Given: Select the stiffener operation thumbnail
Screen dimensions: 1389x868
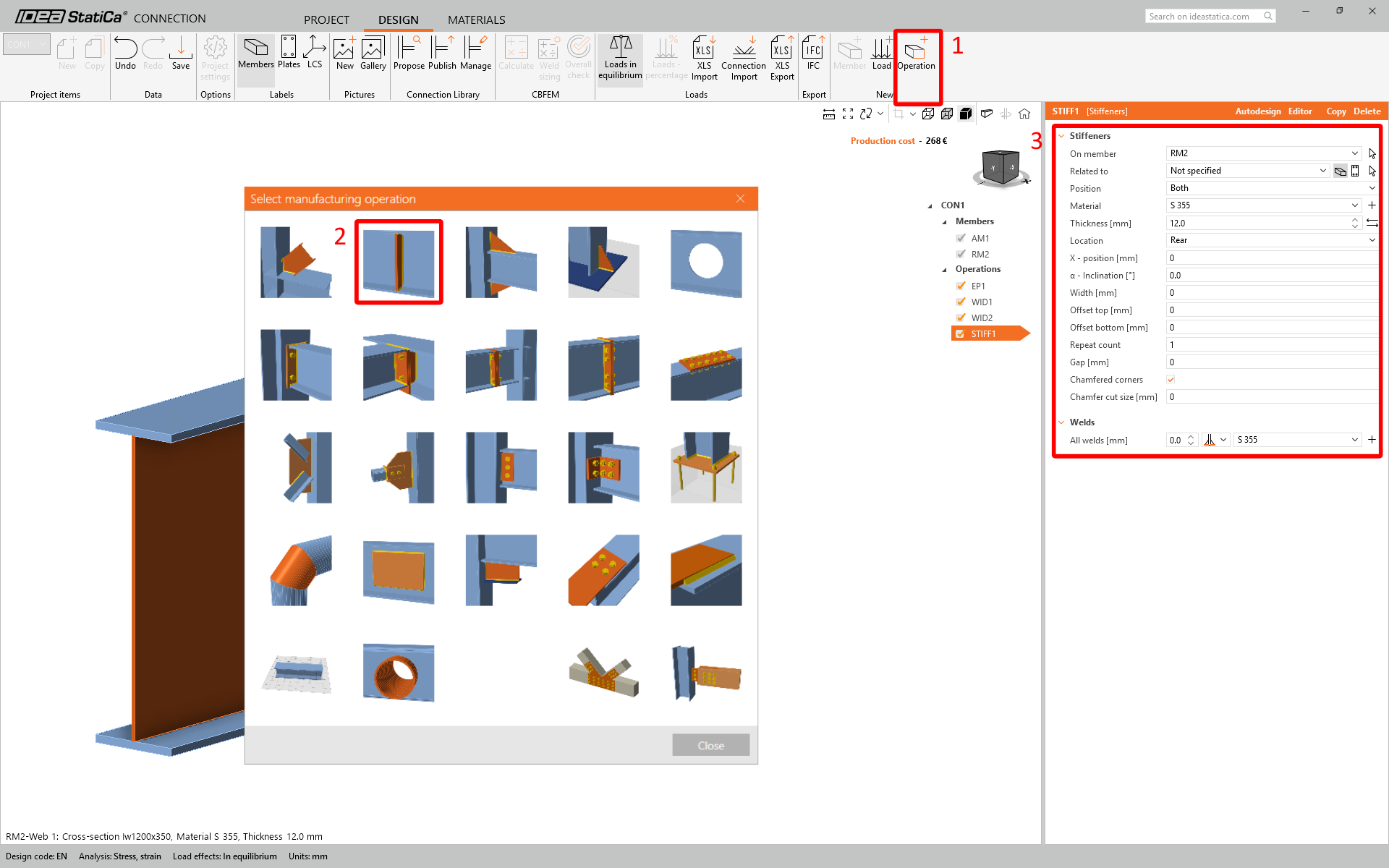Looking at the screenshot, I should (399, 262).
